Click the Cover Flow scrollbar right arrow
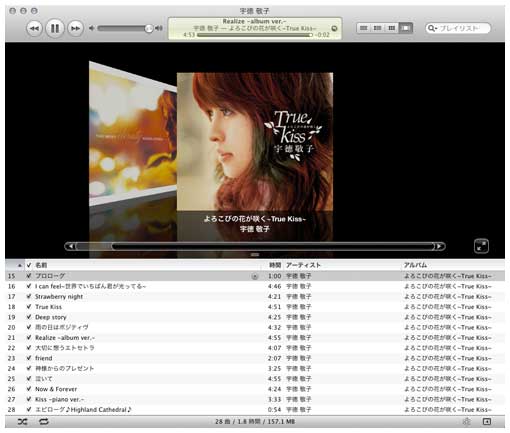 [x=439, y=246]
